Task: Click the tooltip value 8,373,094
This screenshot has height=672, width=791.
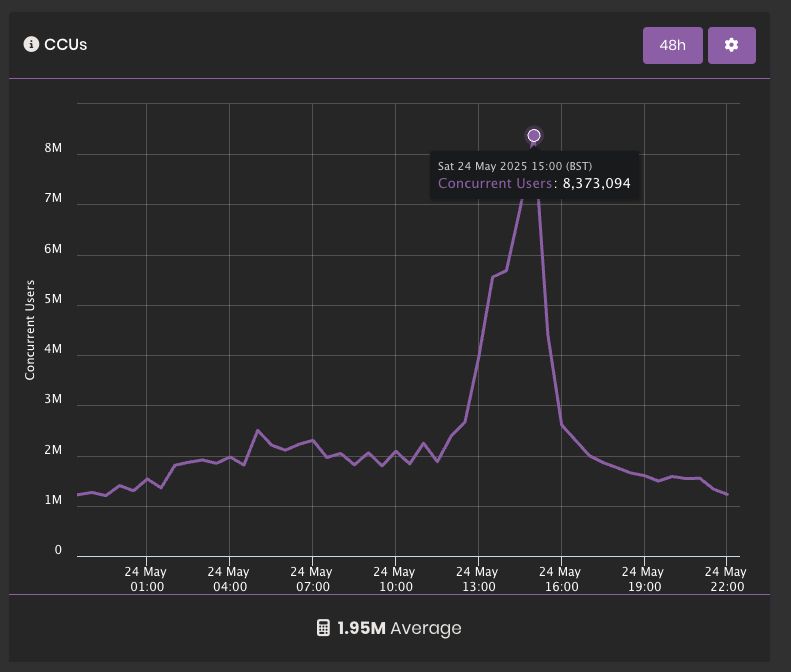Action: pos(596,183)
